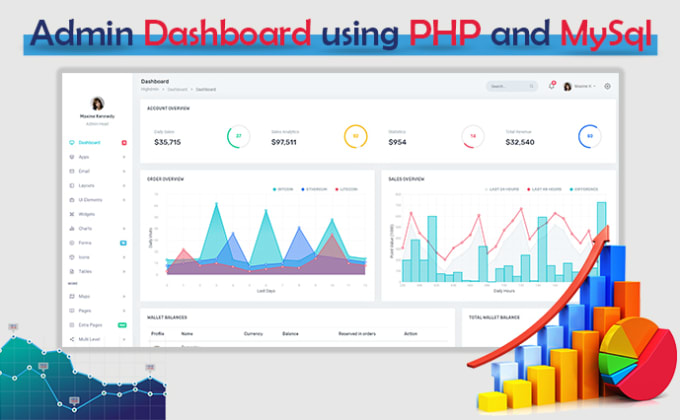
Task: Click the Search input field
Action: point(512,86)
